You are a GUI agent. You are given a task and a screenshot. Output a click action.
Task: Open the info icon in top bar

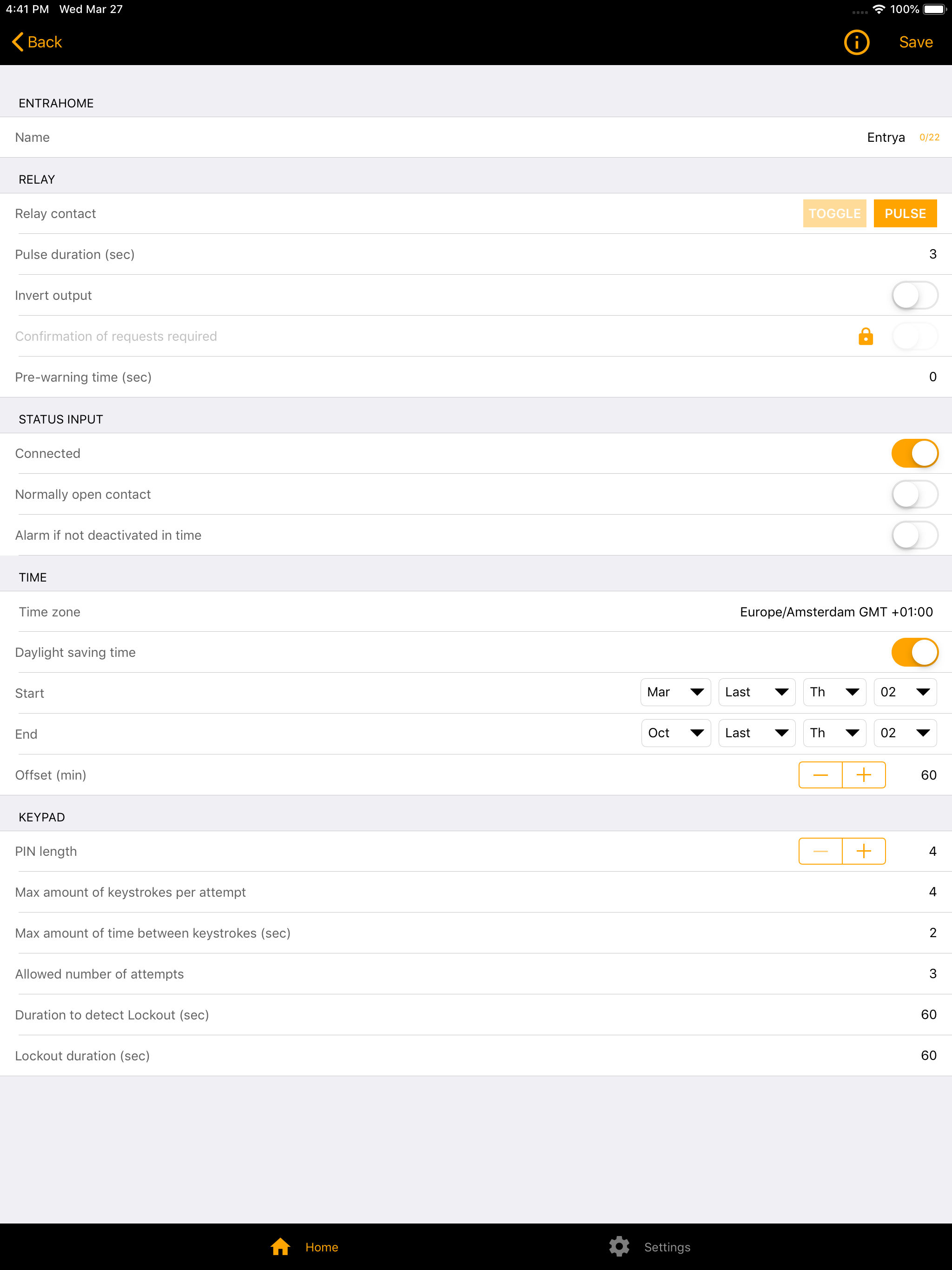pos(856,42)
